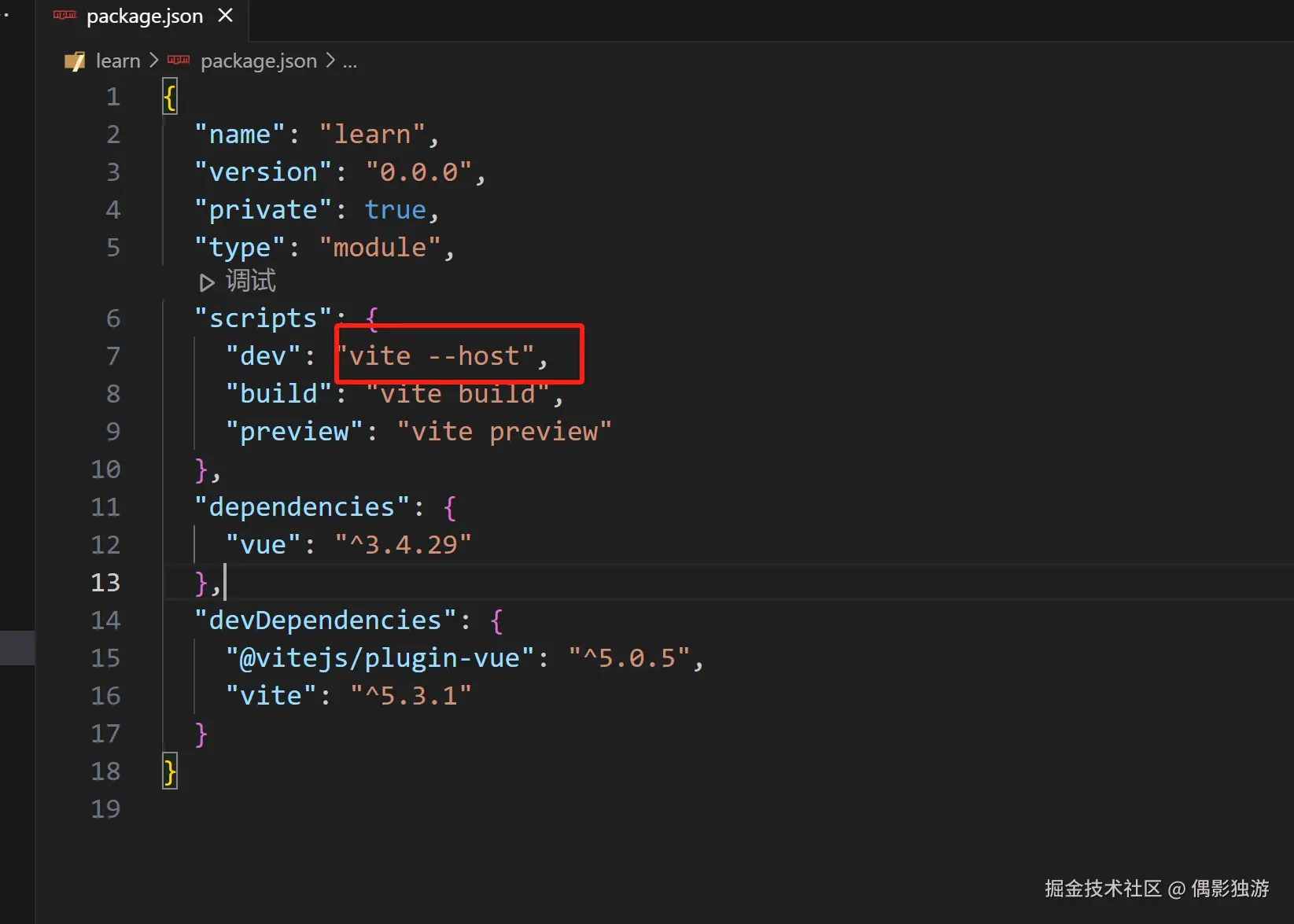1294x924 pixels.
Task: Click the "version" key text
Action: pyautogui.click(x=263, y=172)
